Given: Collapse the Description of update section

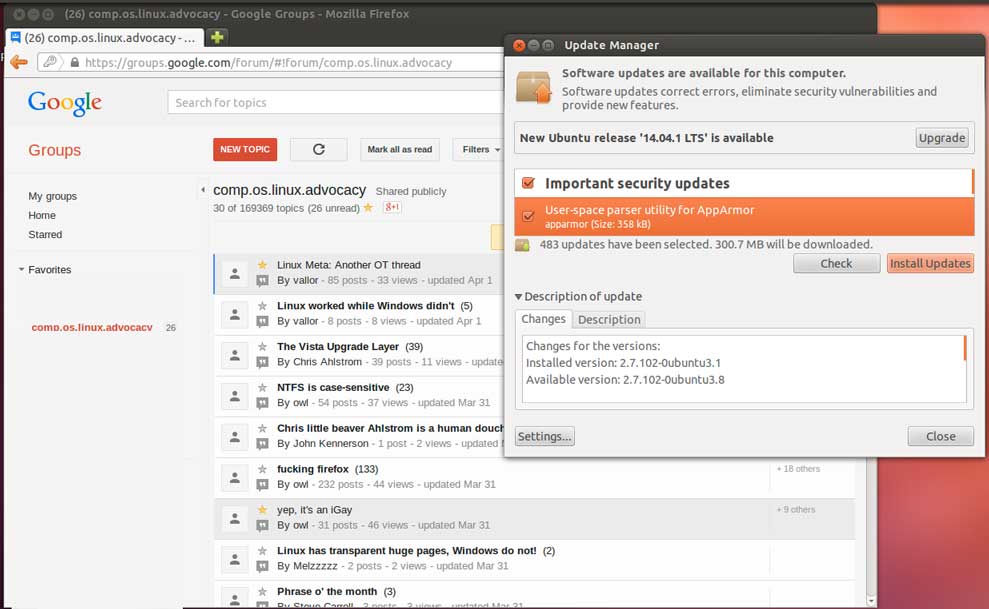Looking at the screenshot, I should click(519, 297).
